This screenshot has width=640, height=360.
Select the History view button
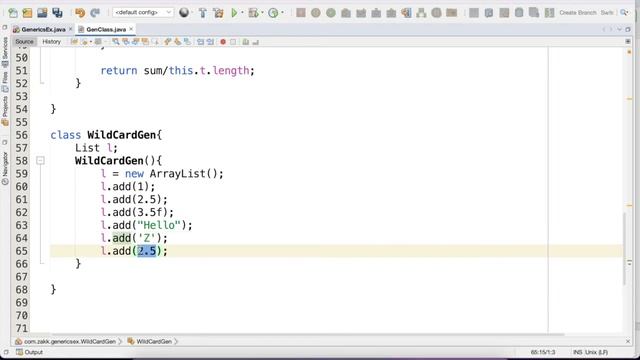click(x=51, y=42)
